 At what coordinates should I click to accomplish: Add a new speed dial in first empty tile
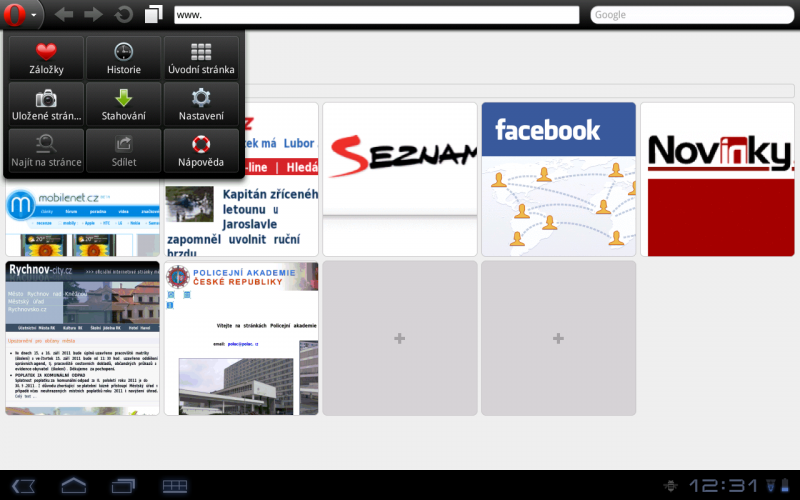coord(399,338)
